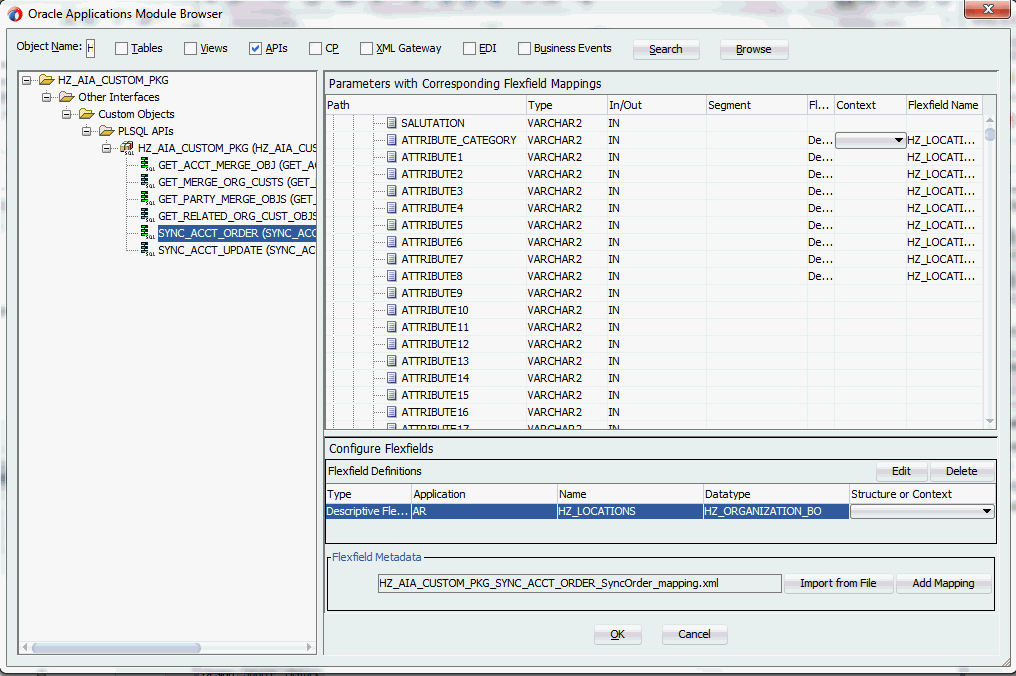1016x676 pixels.
Task: Click the Object Name input field
Action: pos(91,48)
